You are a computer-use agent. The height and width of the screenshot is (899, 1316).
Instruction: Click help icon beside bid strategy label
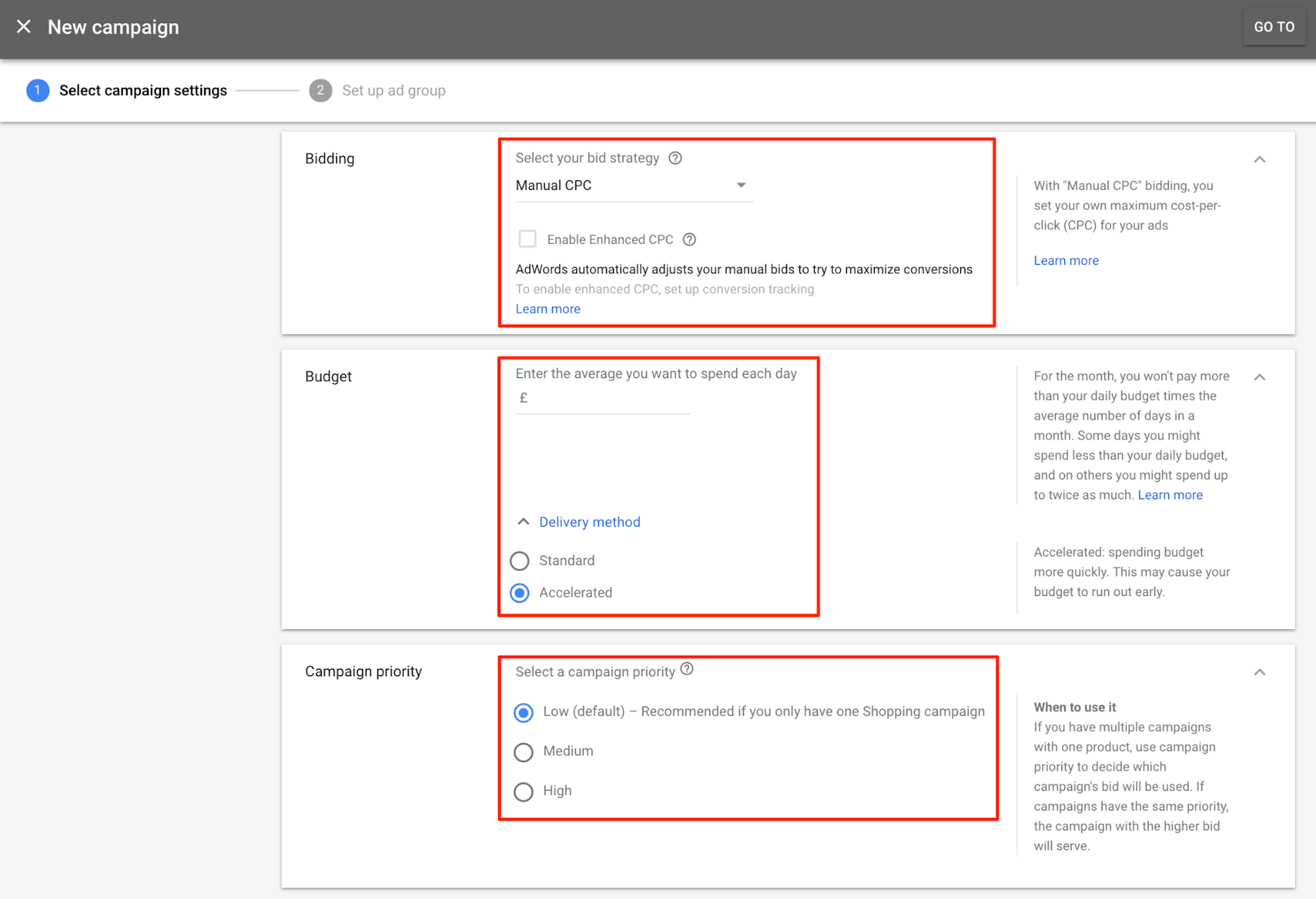675,158
